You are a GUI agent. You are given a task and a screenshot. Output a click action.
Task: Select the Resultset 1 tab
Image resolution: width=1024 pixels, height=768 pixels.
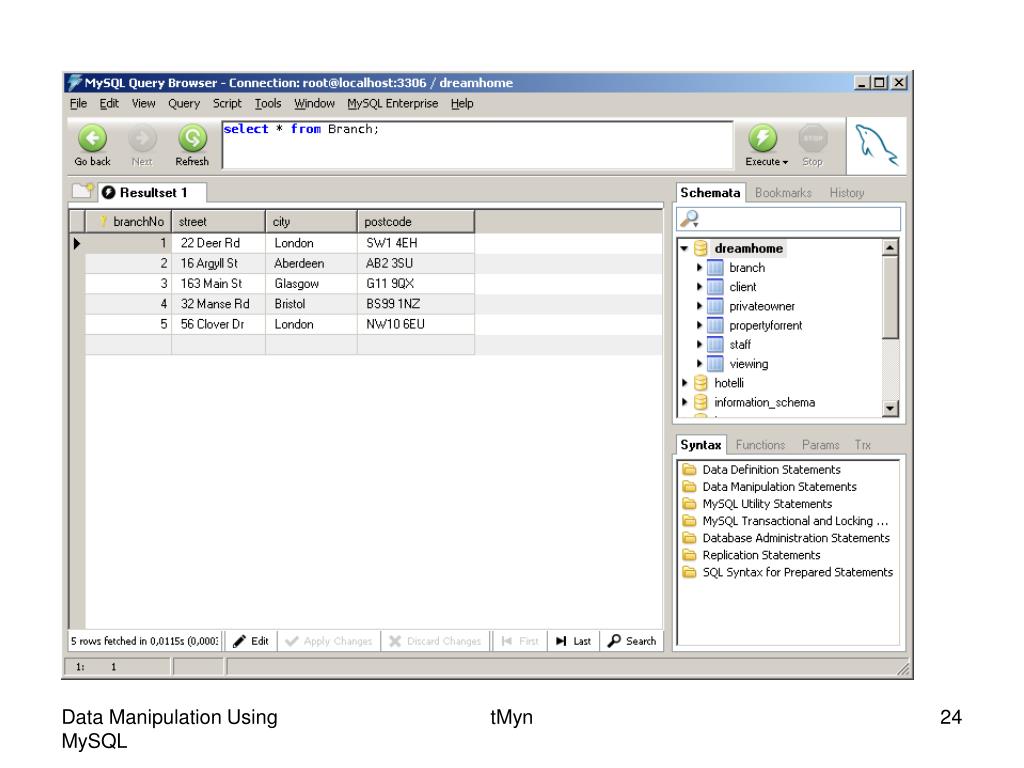click(x=152, y=193)
